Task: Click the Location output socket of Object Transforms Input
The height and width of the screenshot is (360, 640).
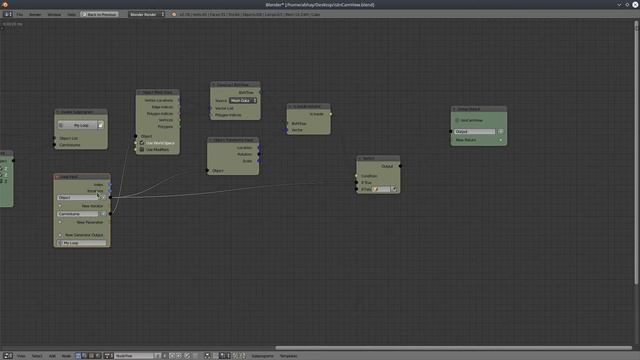Action: click(x=259, y=148)
